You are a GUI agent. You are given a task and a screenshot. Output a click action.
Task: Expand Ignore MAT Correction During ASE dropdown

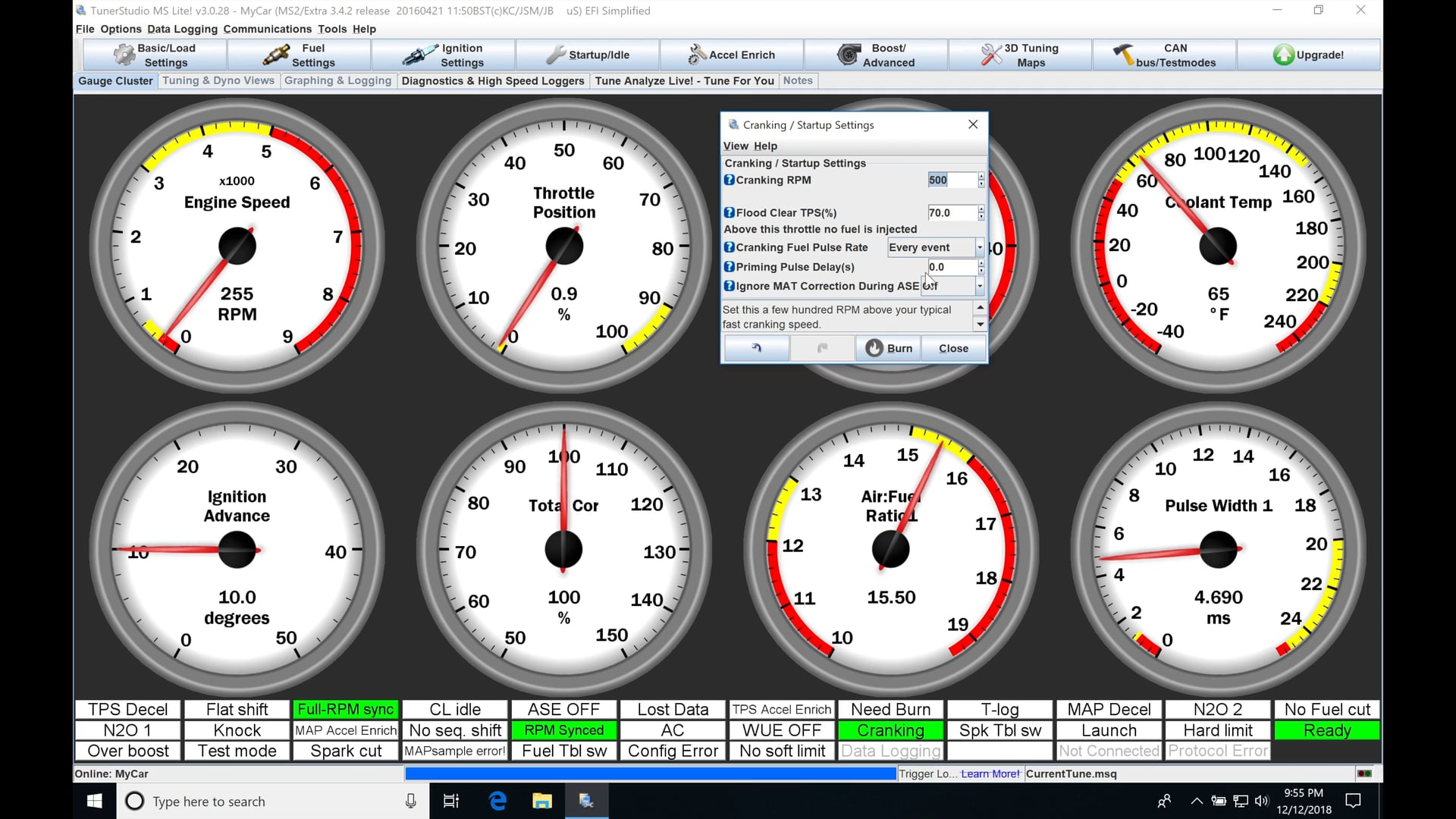[979, 286]
